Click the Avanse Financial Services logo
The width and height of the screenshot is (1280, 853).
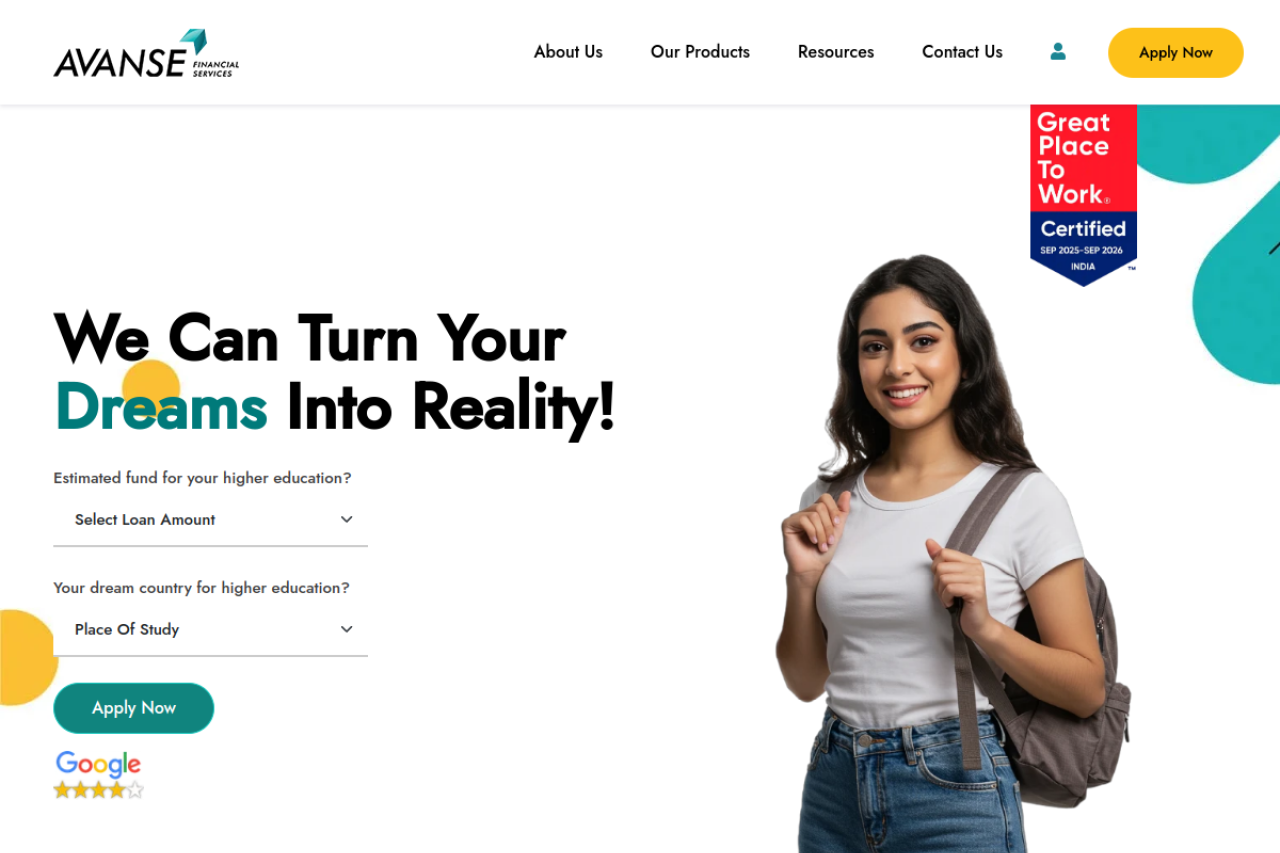click(x=146, y=53)
